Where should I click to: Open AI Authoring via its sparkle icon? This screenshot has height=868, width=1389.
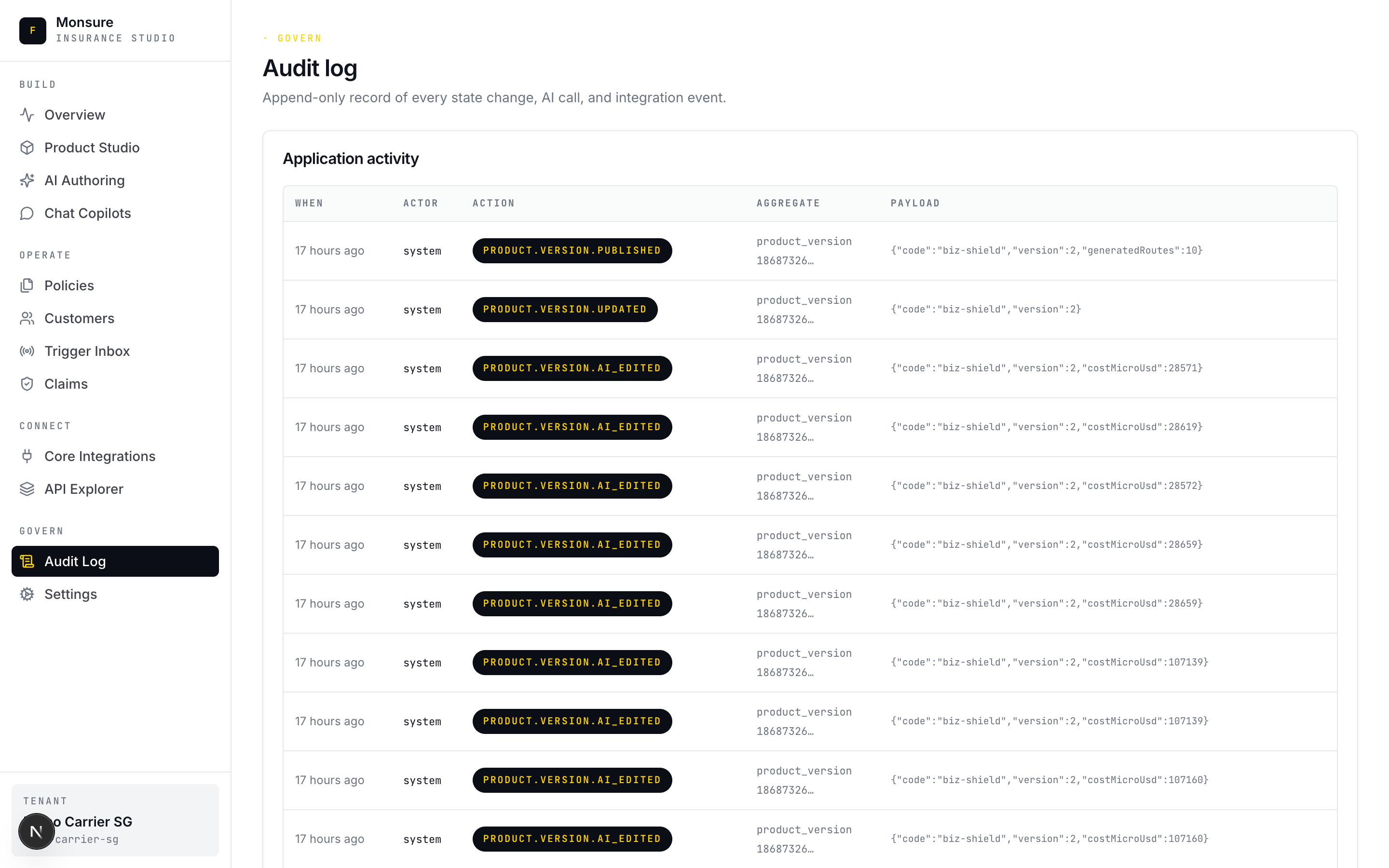[27, 180]
